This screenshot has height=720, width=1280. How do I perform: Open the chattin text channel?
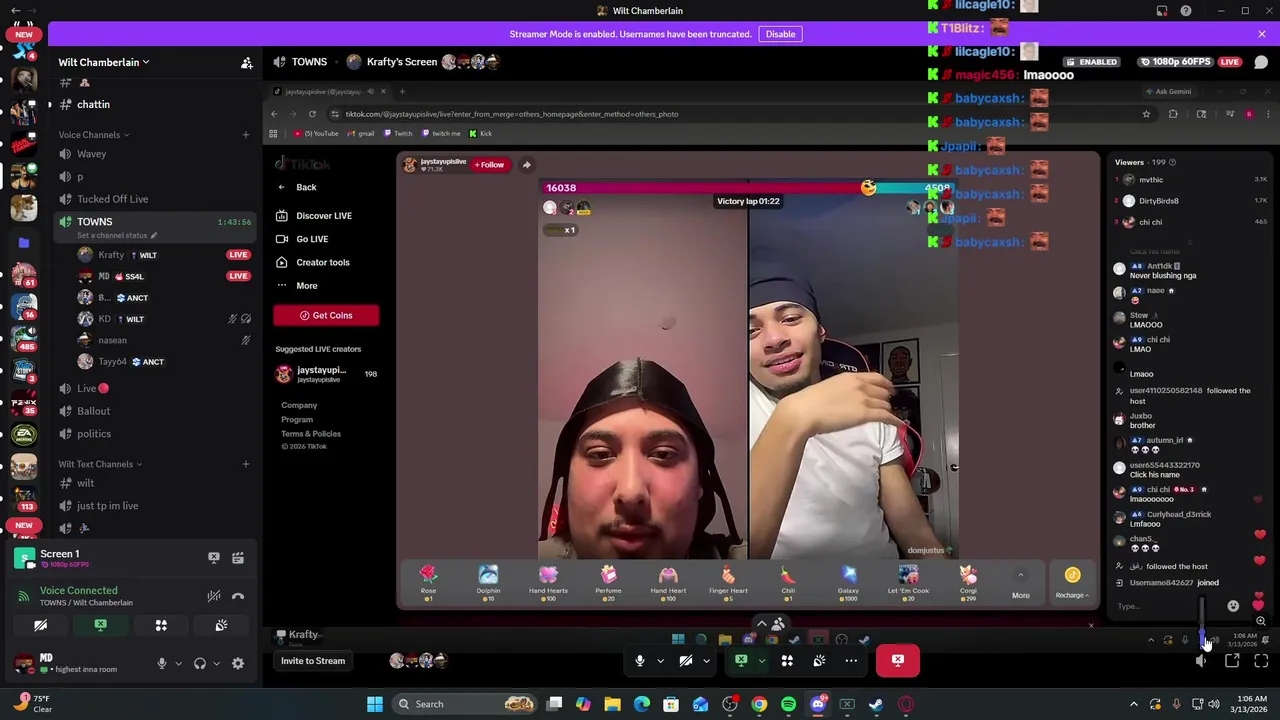93,104
